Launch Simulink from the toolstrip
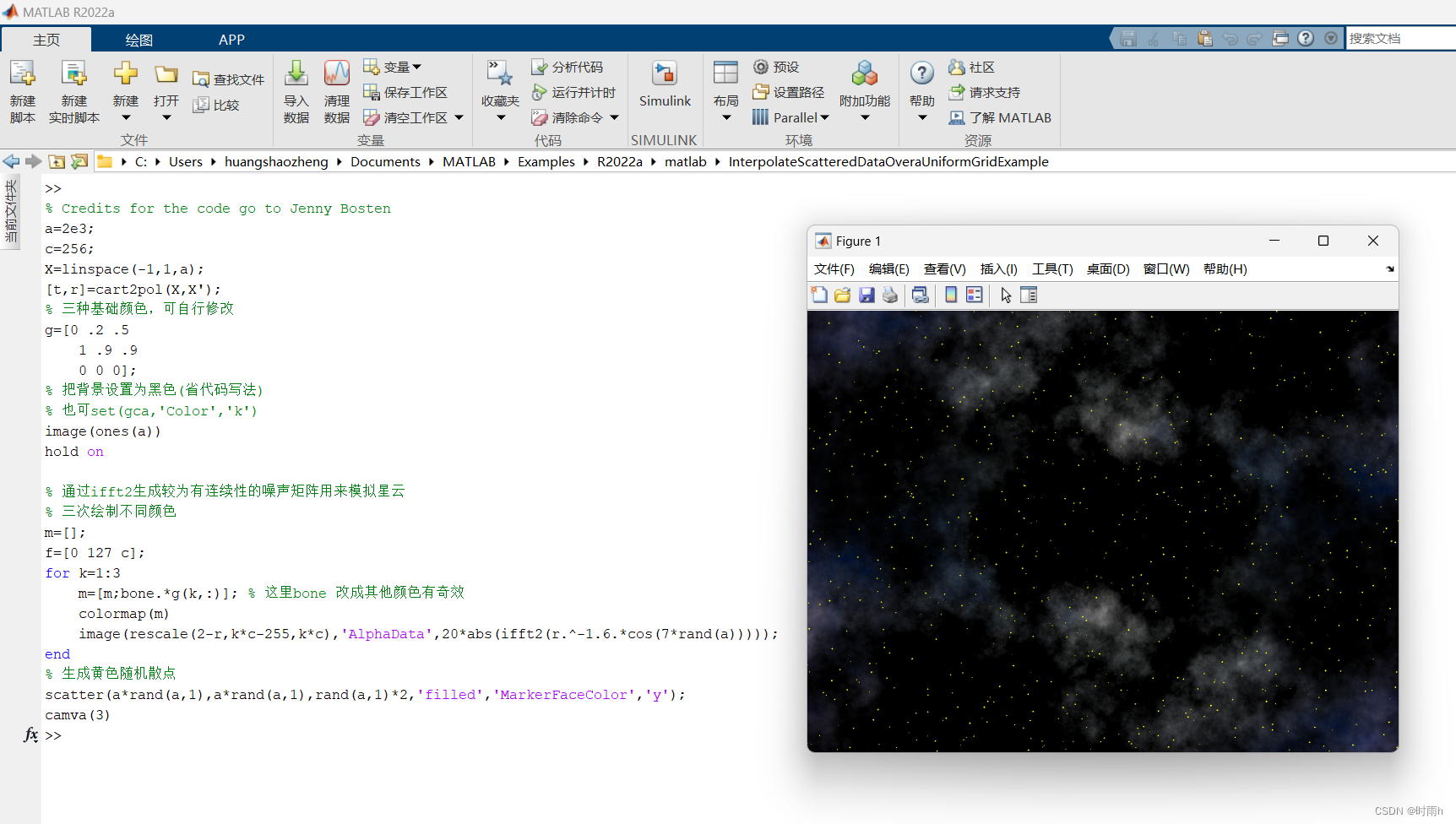The image size is (1456, 824). coord(665,84)
